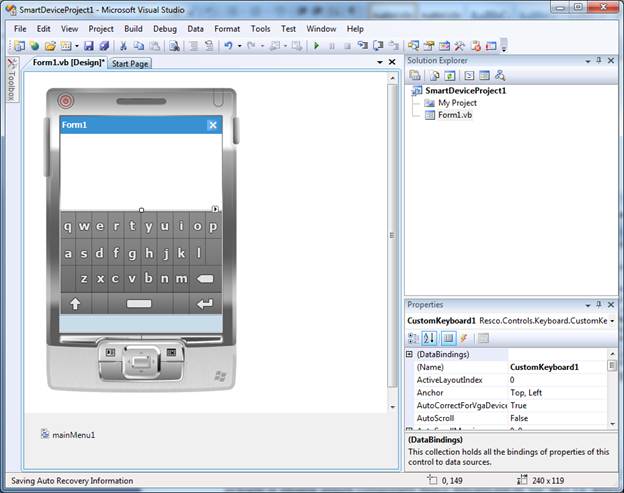
Task: Open Solution Explorer from main toolbar icon
Action: point(413,46)
